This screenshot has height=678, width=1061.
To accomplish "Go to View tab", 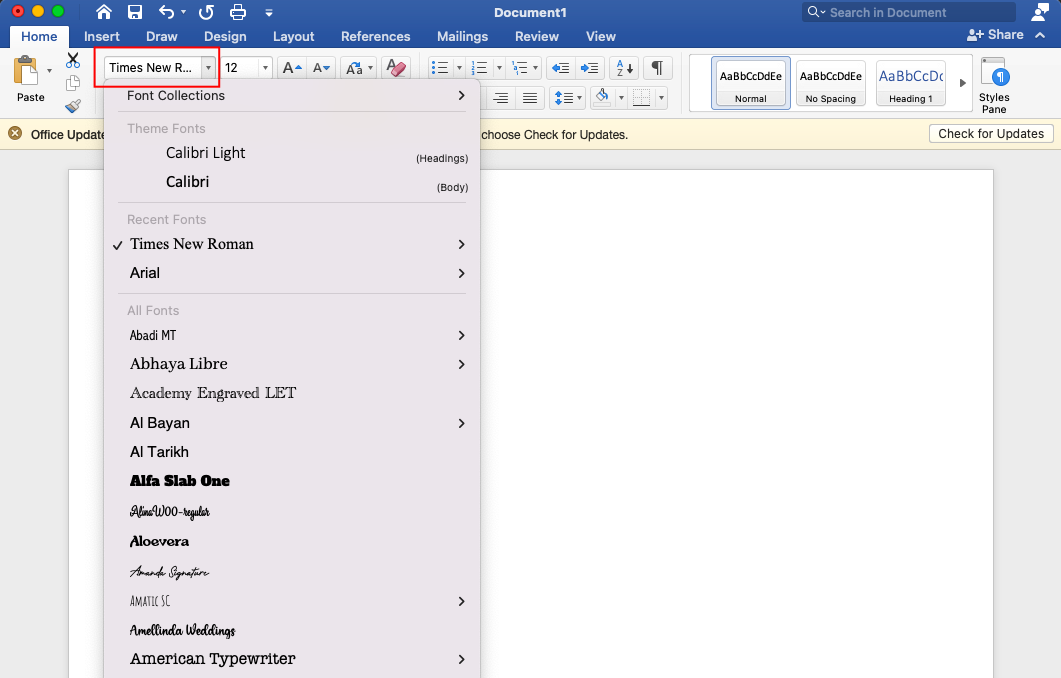I will click(601, 37).
